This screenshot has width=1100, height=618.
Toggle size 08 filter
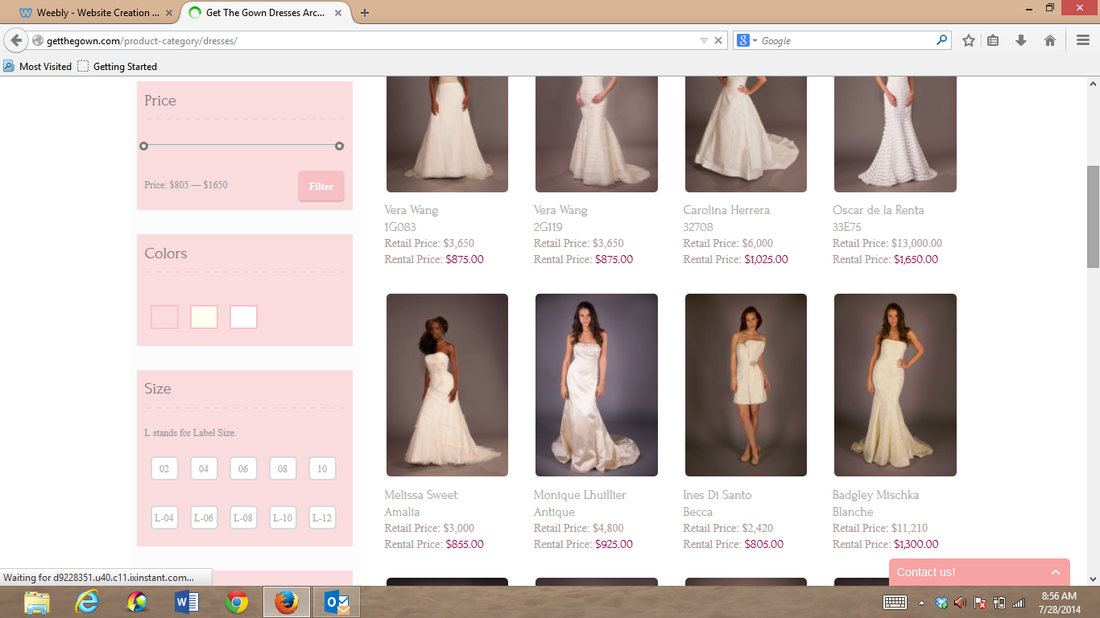tap(283, 469)
